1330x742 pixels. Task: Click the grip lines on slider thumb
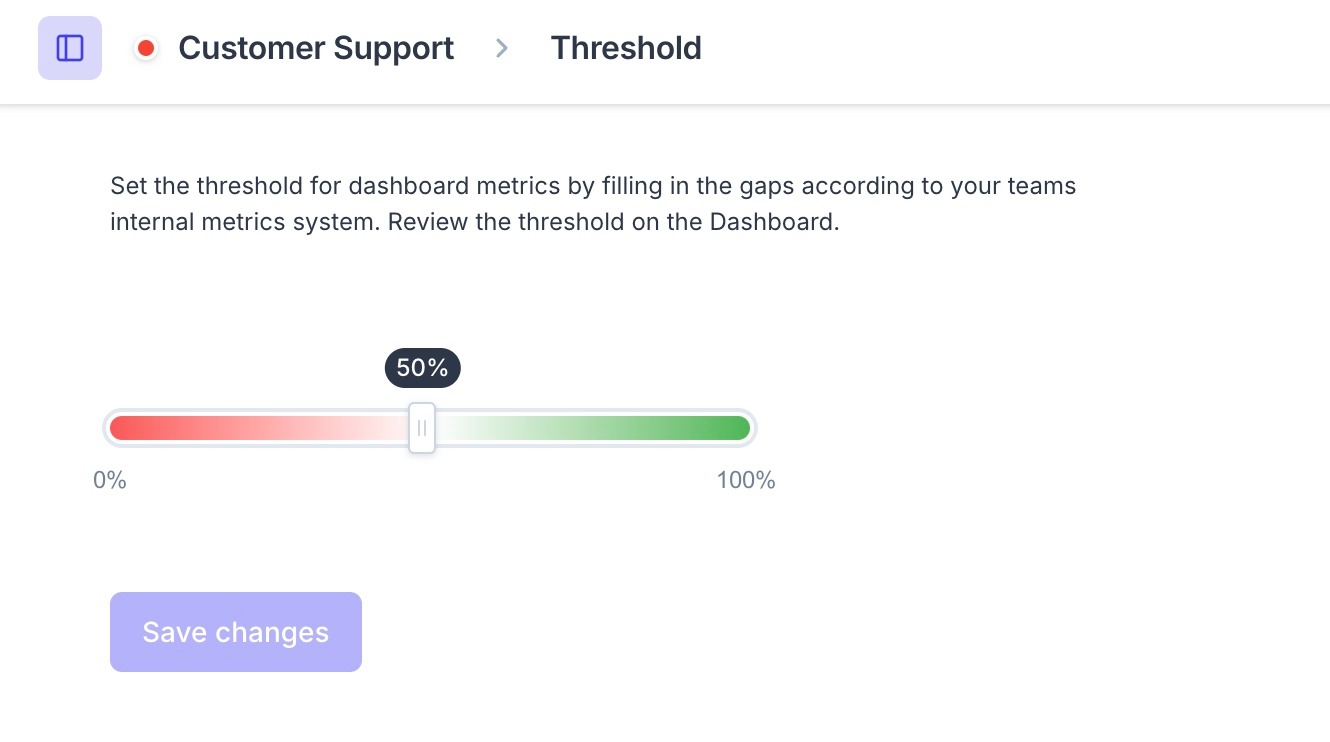tap(422, 428)
